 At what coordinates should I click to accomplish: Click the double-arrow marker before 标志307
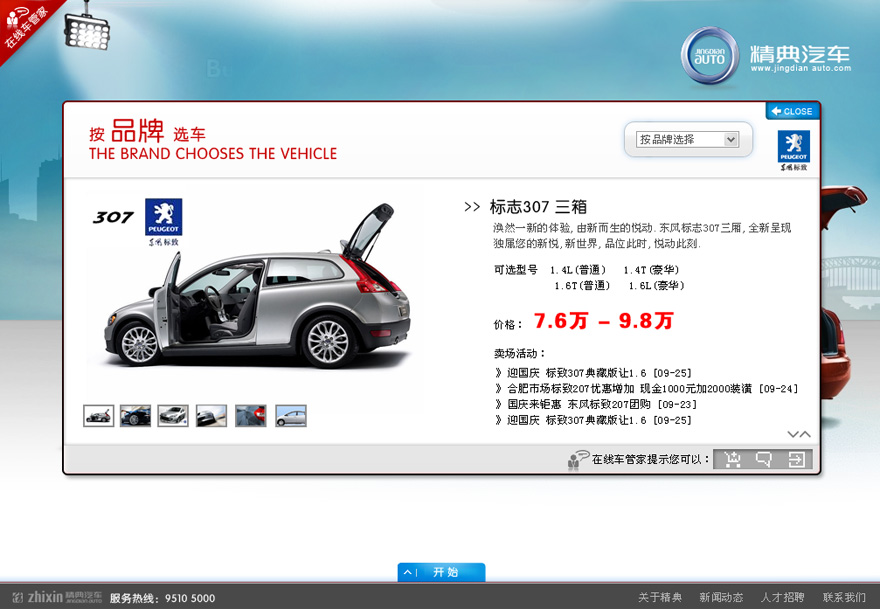(x=472, y=207)
